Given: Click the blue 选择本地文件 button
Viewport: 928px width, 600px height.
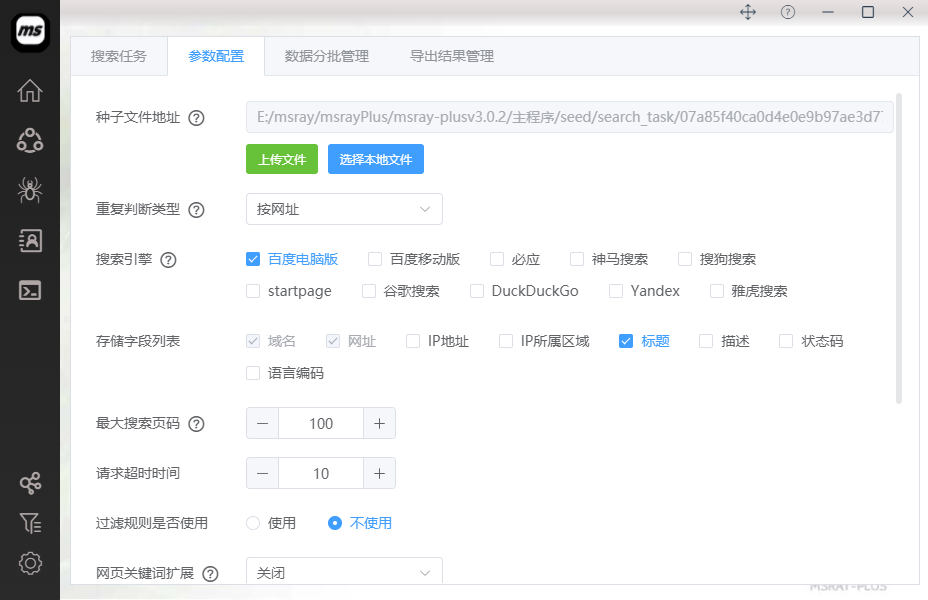Looking at the screenshot, I should click(x=375, y=159).
